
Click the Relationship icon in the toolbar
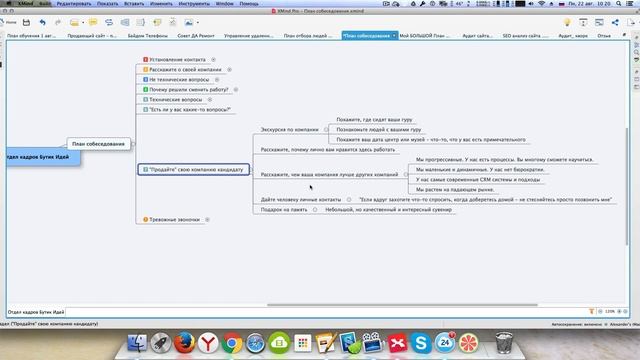109,22
